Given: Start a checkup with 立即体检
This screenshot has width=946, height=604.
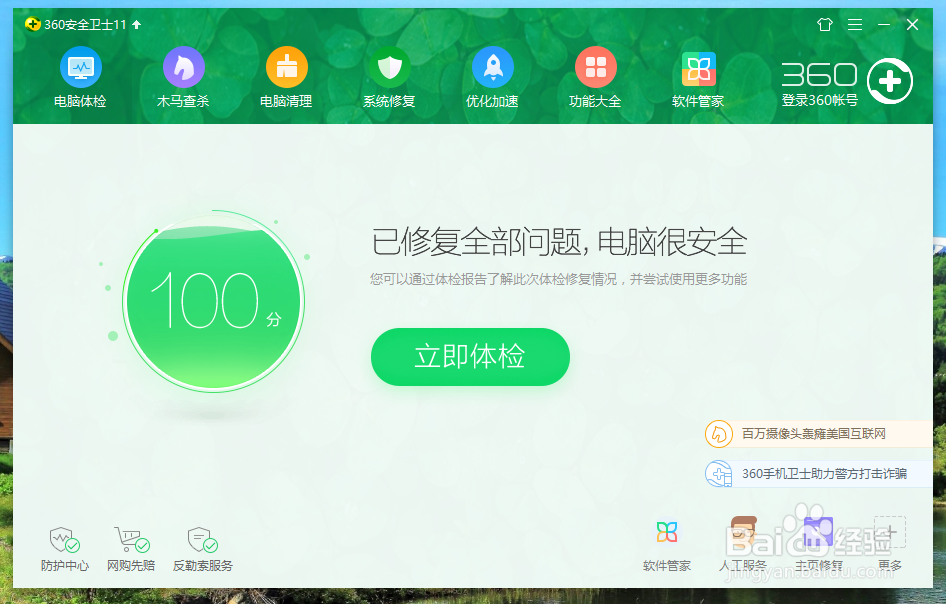Looking at the screenshot, I should pyautogui.click(x=470, y=357).
